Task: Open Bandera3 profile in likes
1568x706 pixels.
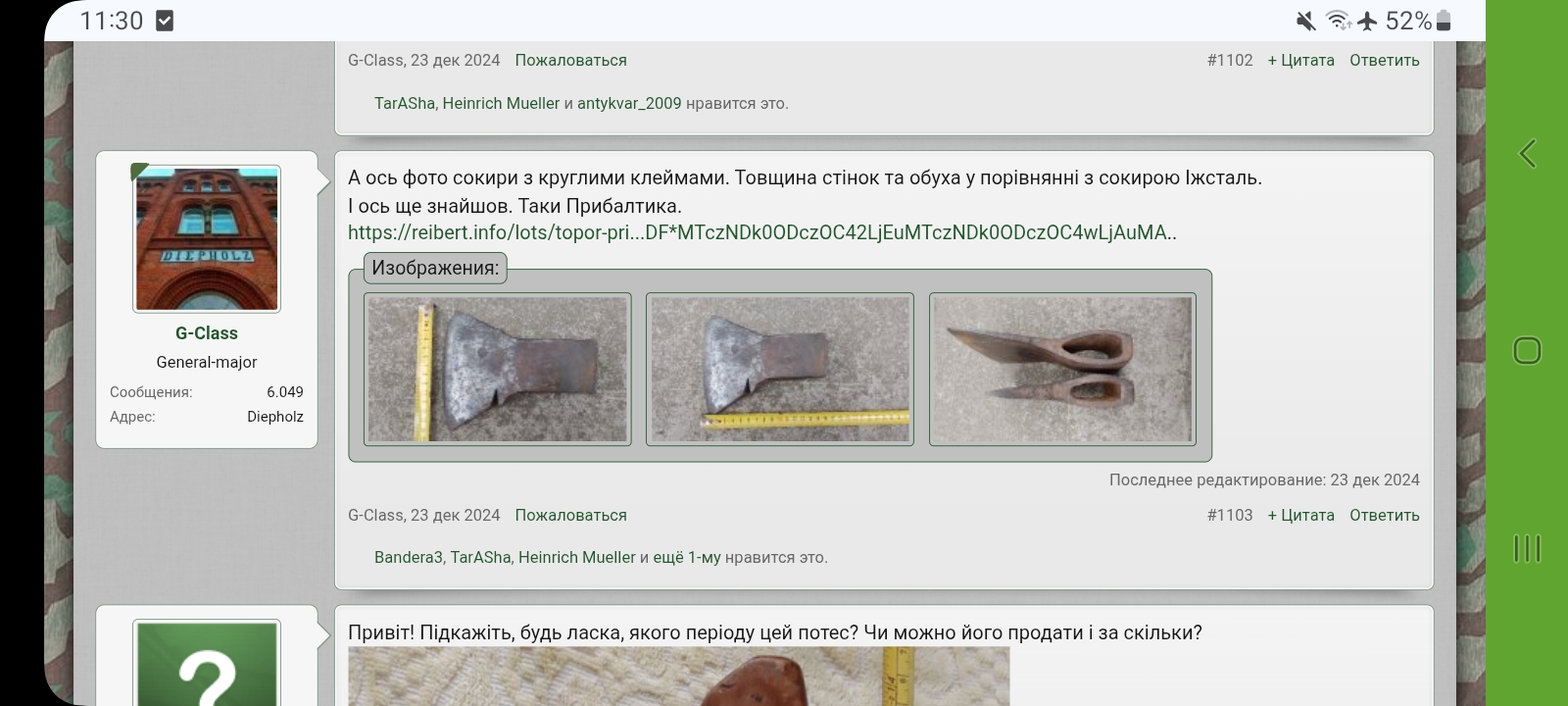Action: 409,557
